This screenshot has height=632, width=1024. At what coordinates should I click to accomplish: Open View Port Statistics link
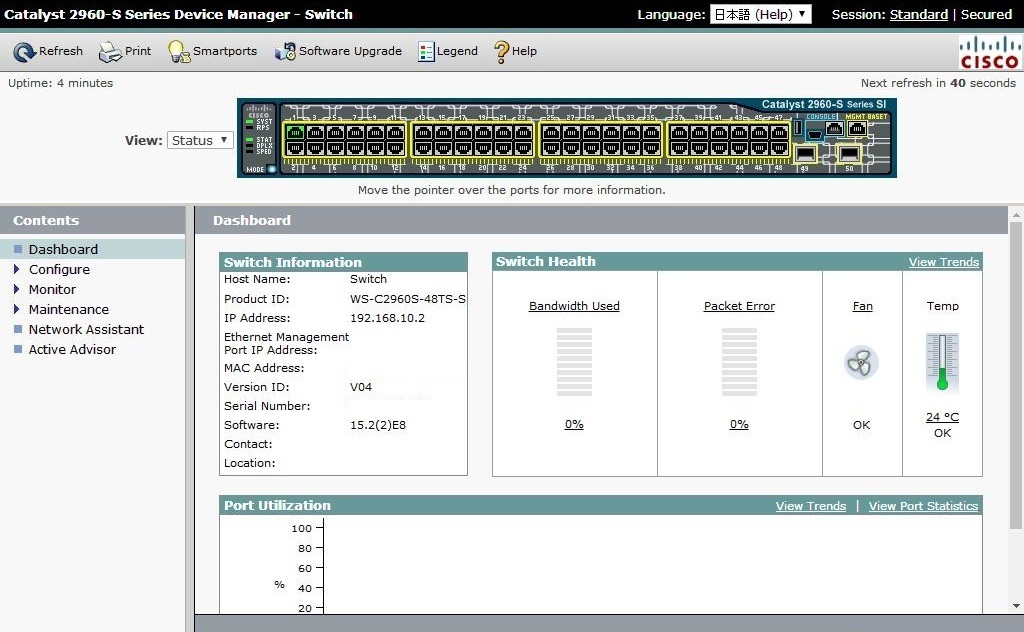coord(923,506)
